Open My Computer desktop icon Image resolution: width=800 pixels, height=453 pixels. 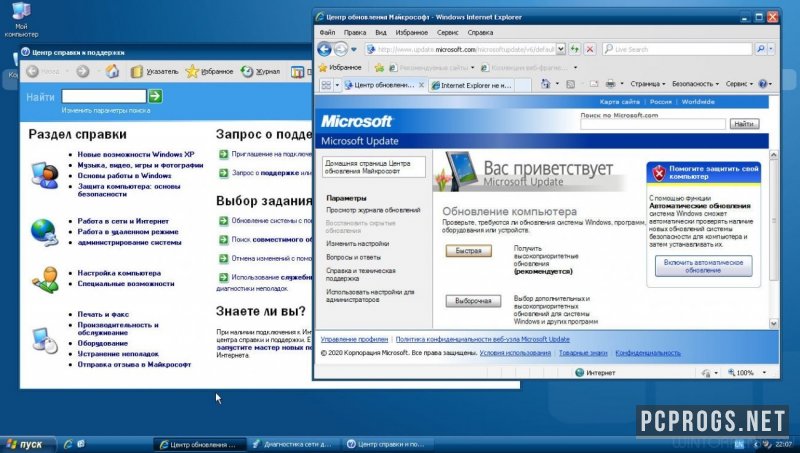pos(21,19)
